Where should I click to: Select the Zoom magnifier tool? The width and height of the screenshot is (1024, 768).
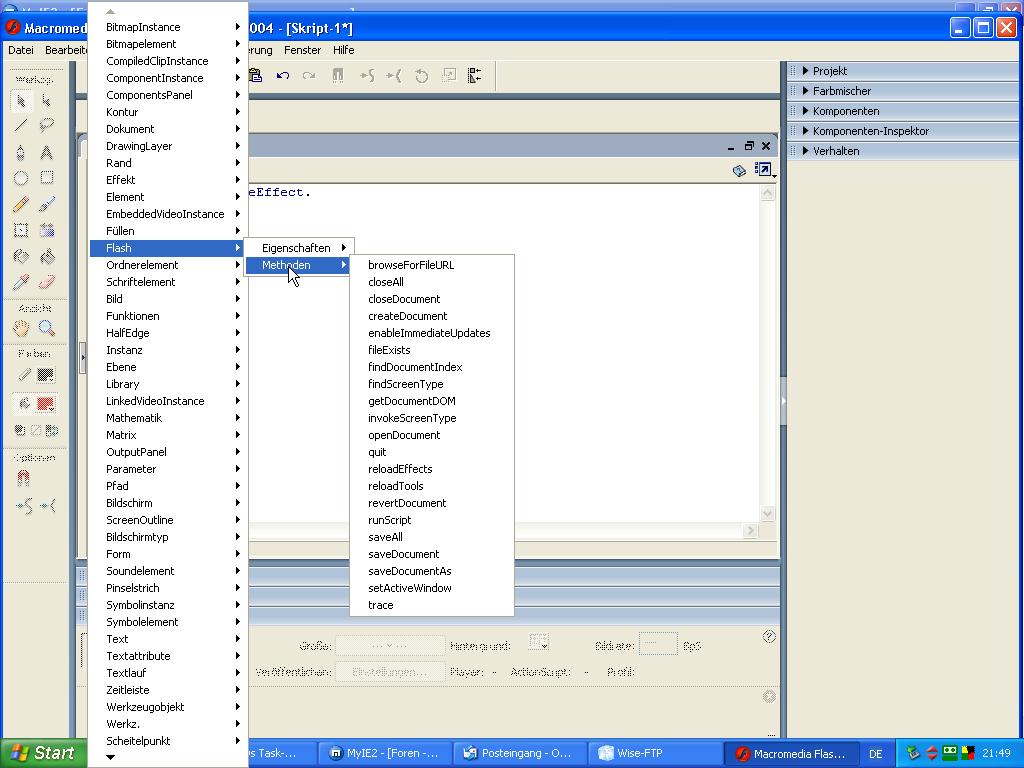(46, 328)
